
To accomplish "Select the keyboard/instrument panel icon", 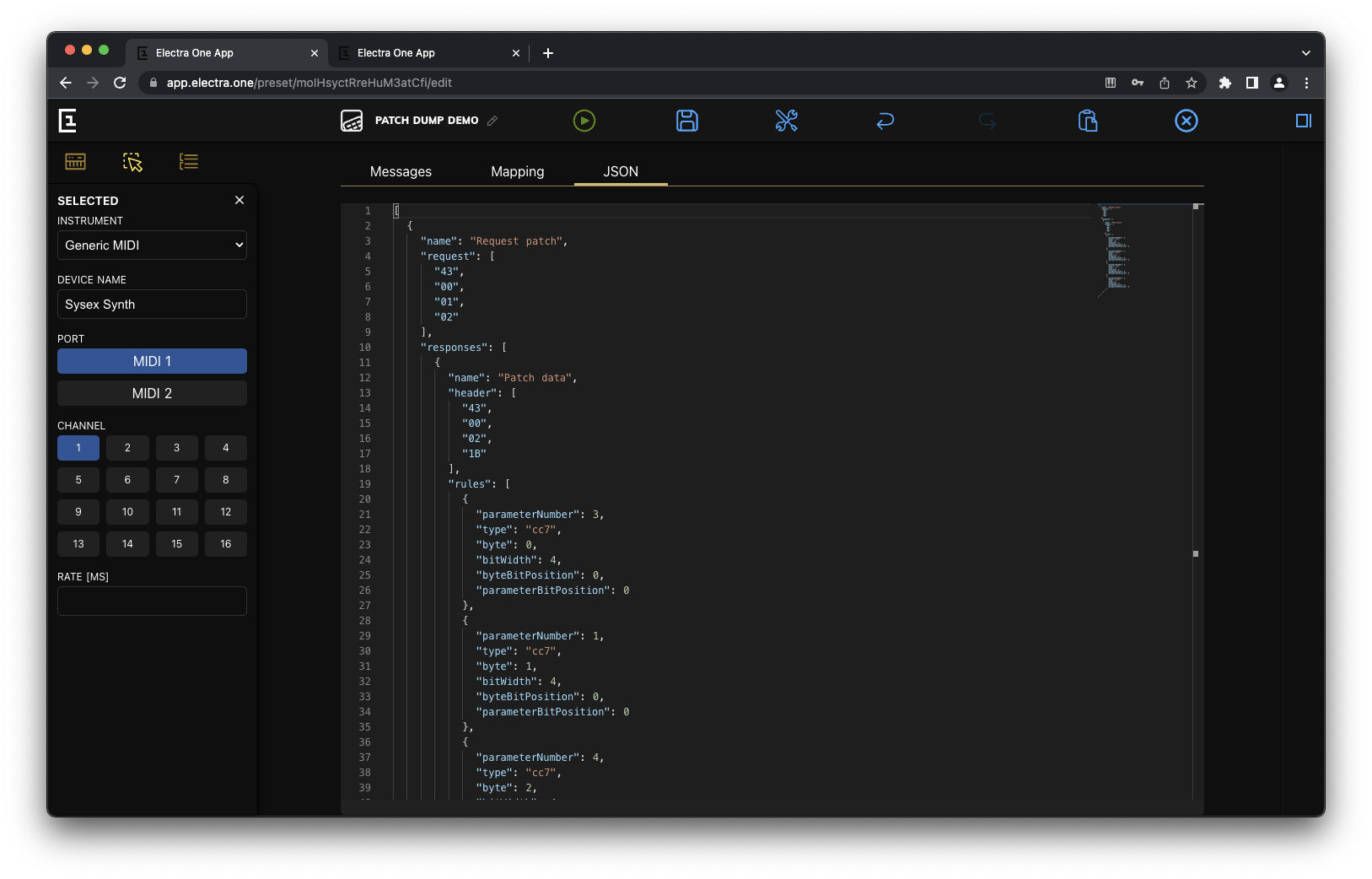I will 75,161.
